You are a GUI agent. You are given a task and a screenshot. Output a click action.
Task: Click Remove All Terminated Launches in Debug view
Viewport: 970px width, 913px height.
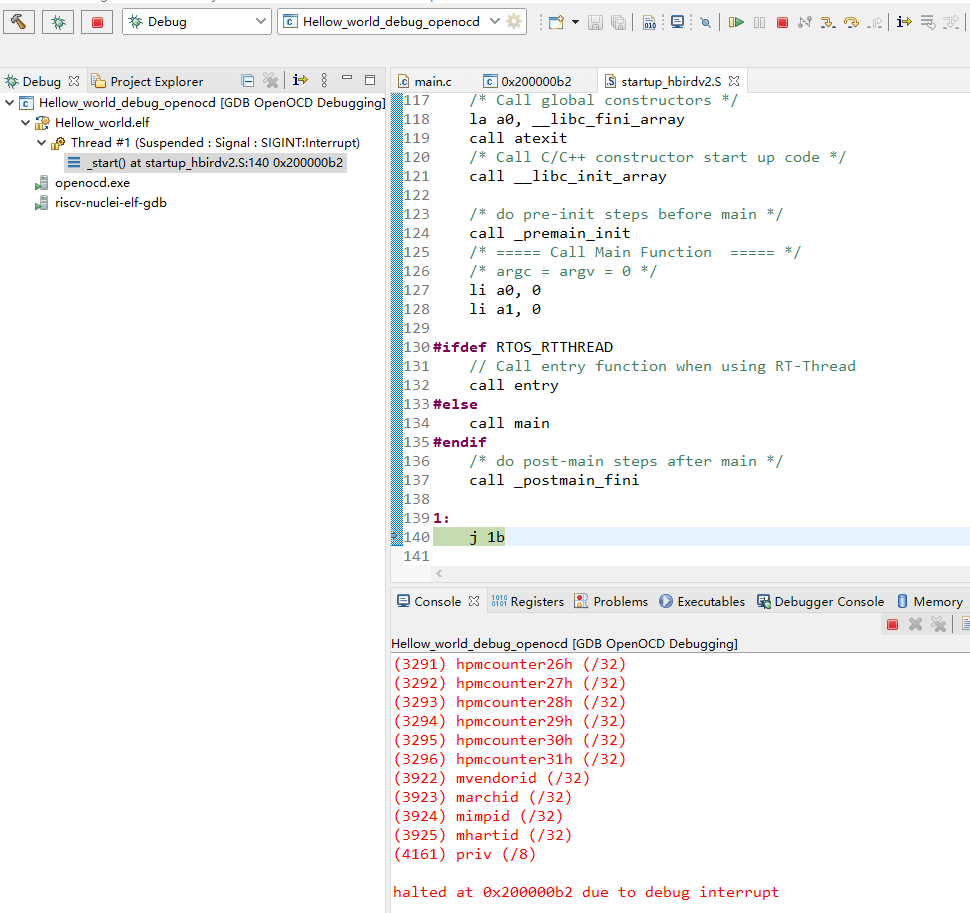point(270,80)
